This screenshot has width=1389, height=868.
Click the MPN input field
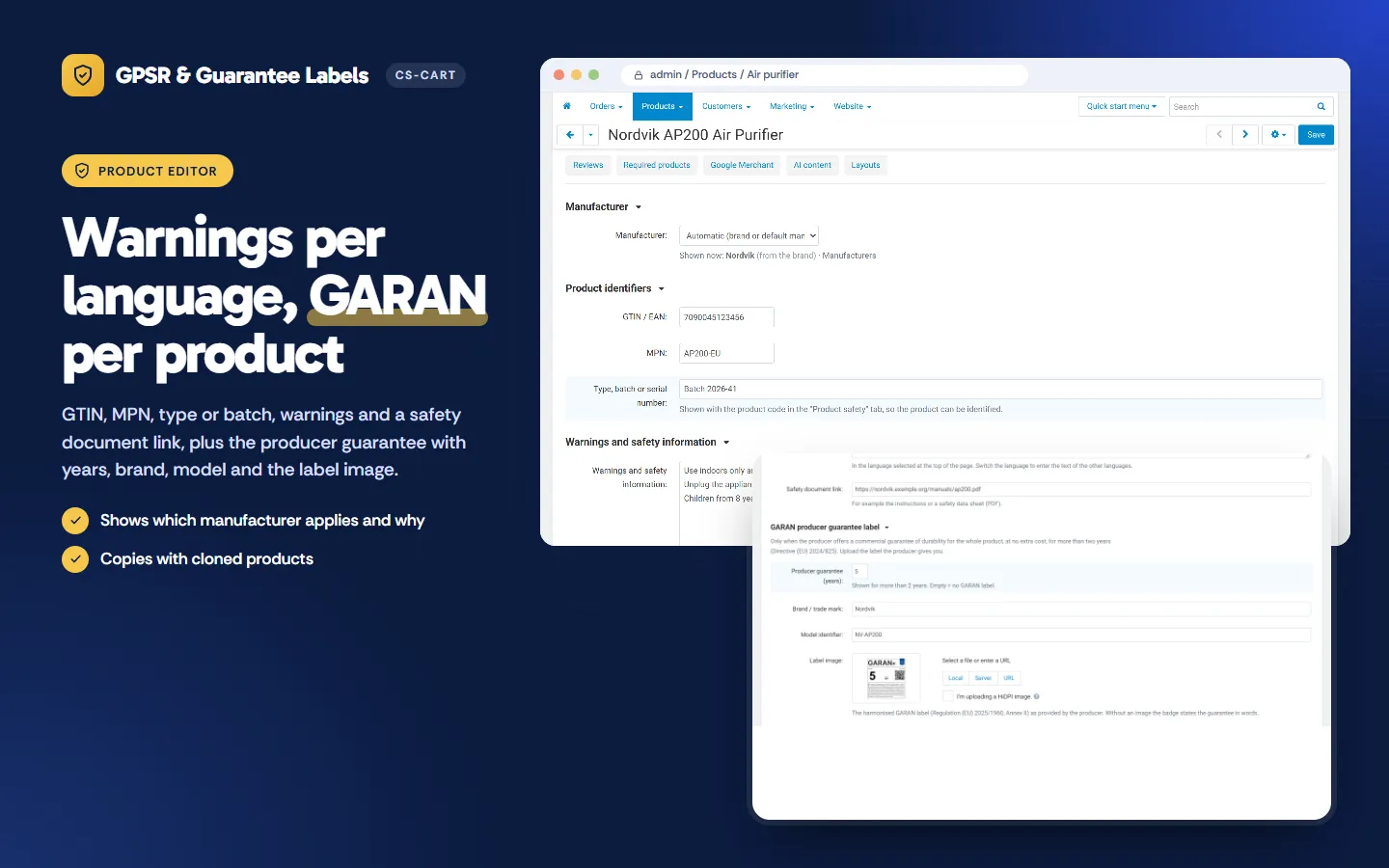click(726, 353)
